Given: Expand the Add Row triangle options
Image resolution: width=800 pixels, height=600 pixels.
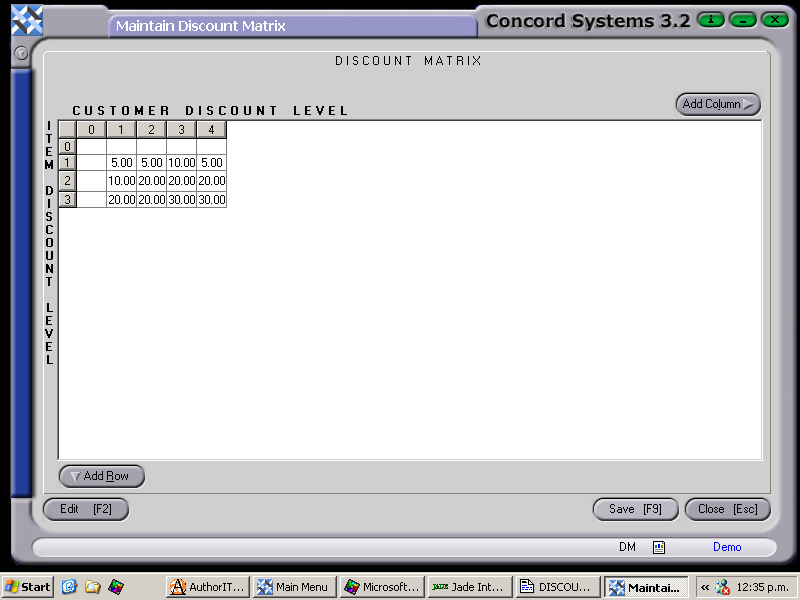Looking at the screenshot, I should 75,476.
